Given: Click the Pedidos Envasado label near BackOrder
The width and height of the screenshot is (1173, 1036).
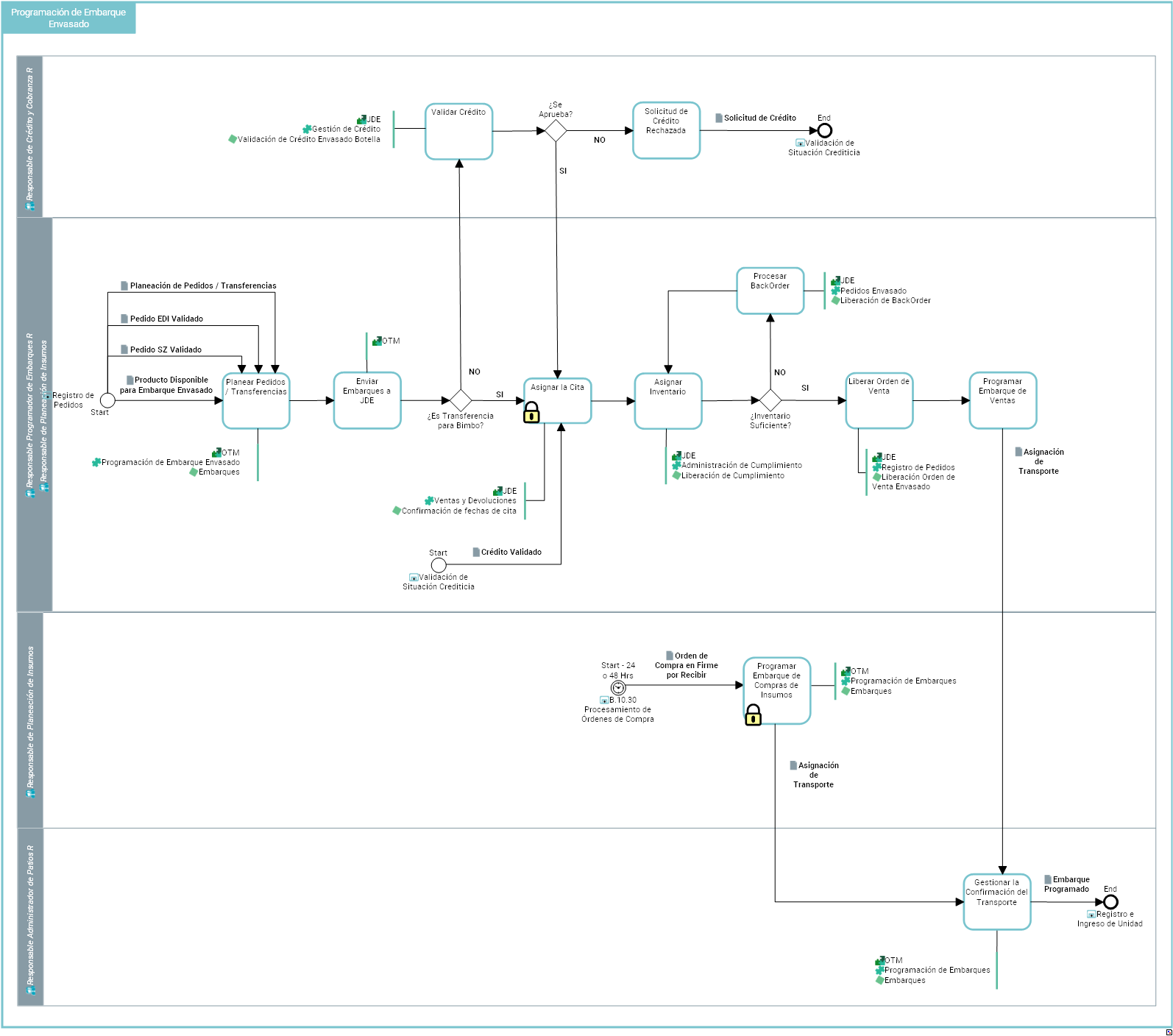Looking at the screenshot, I should (x=873, y=291).
